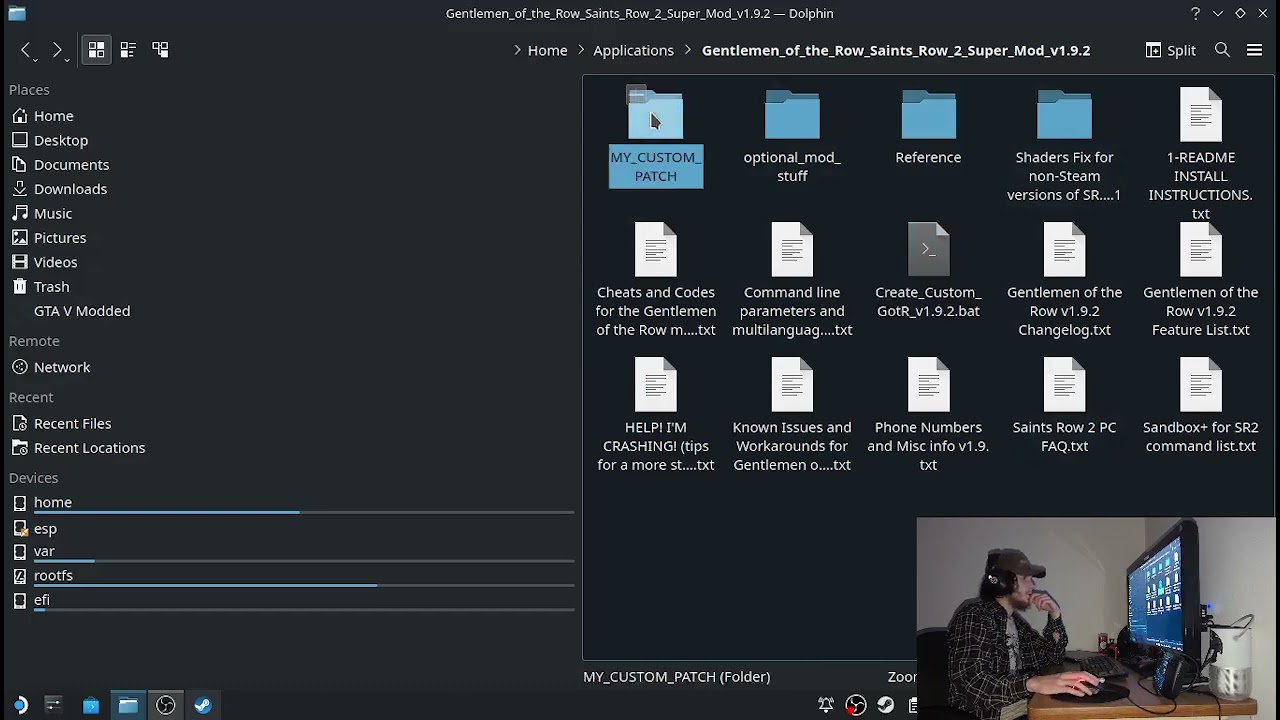Select the Shaders Fix folder icon
Viewport: 1280px width, 720px height.
pos(1064,114)
